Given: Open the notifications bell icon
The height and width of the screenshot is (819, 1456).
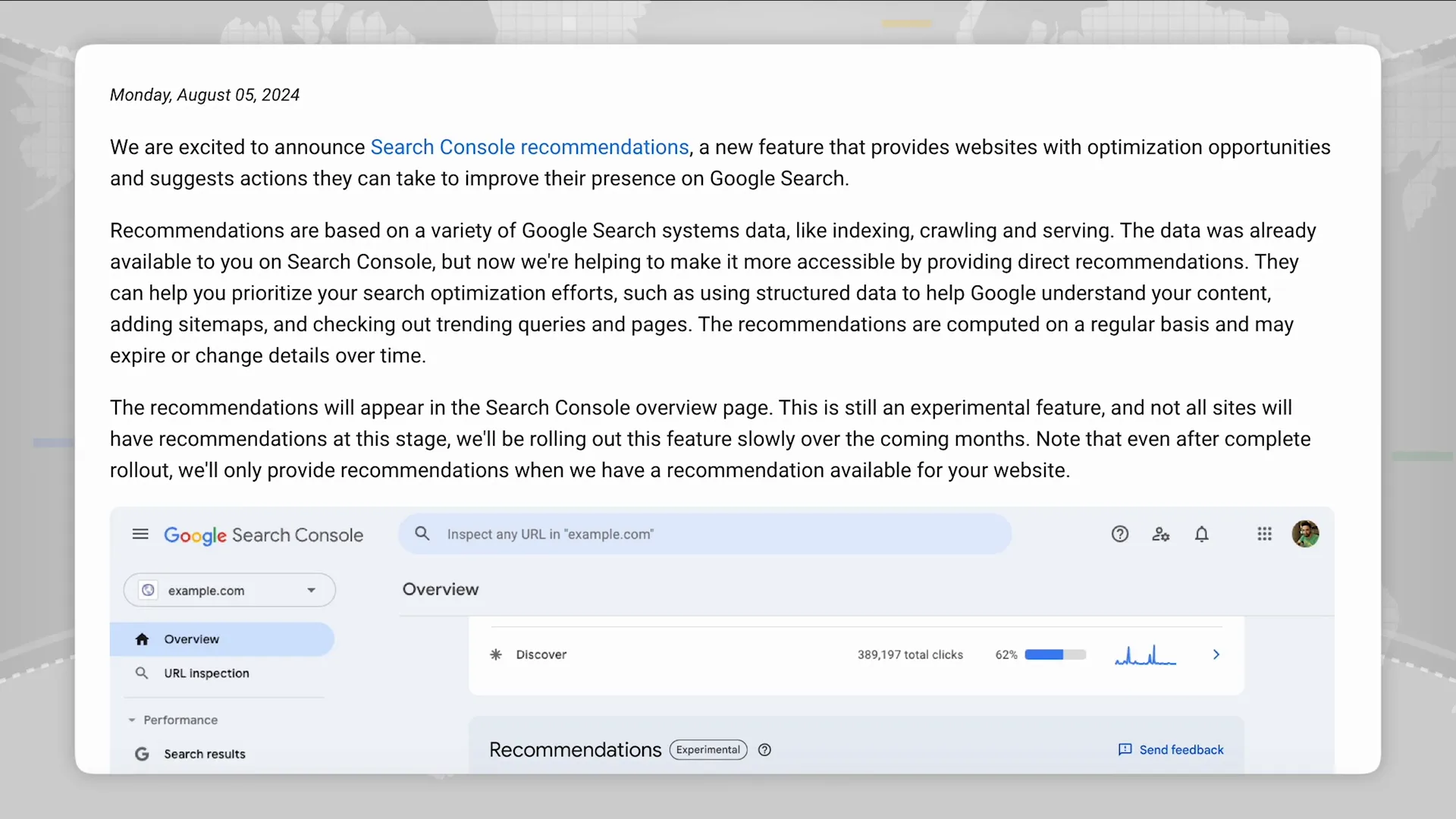Looking at the screenshot, I should tap(1202, 534).
